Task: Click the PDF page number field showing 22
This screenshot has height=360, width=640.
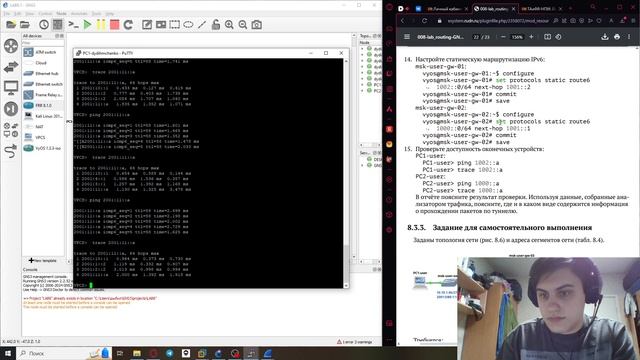Action: point(476,37)
